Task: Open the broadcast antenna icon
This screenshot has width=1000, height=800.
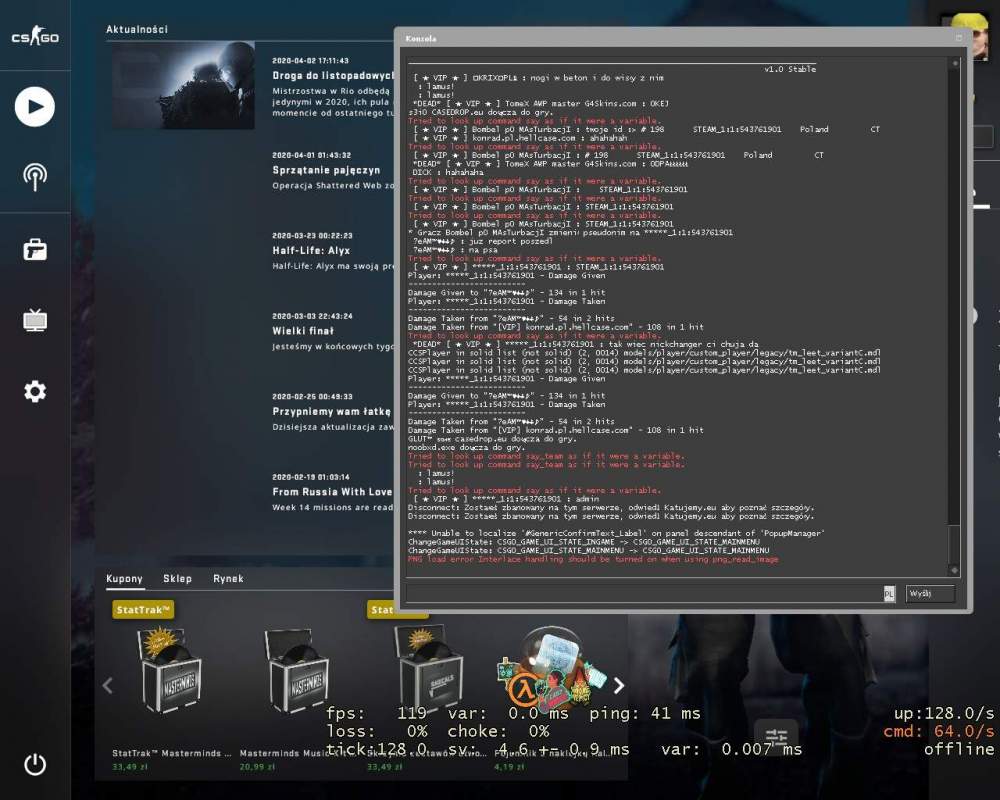Action: [x=35, y=177]
